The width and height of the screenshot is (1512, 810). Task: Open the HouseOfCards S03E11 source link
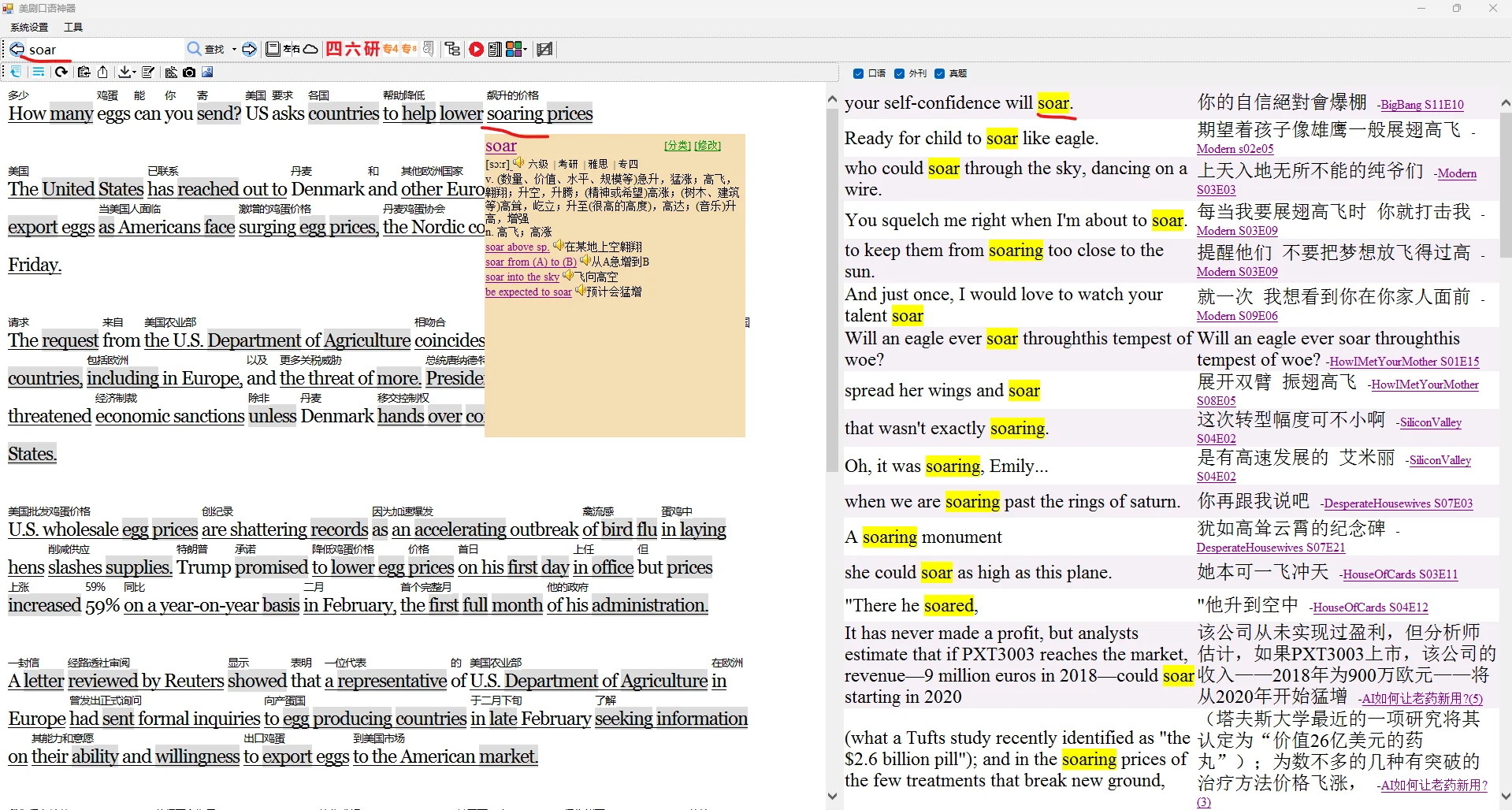coord(1400,574)
